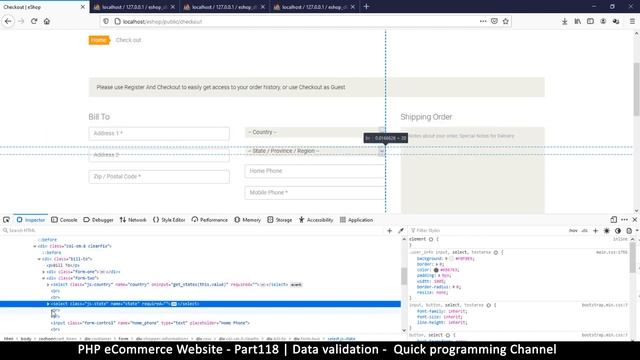This screenshot has height=360, width=640.
Task: Open the Storage tab
Action: 280,220
